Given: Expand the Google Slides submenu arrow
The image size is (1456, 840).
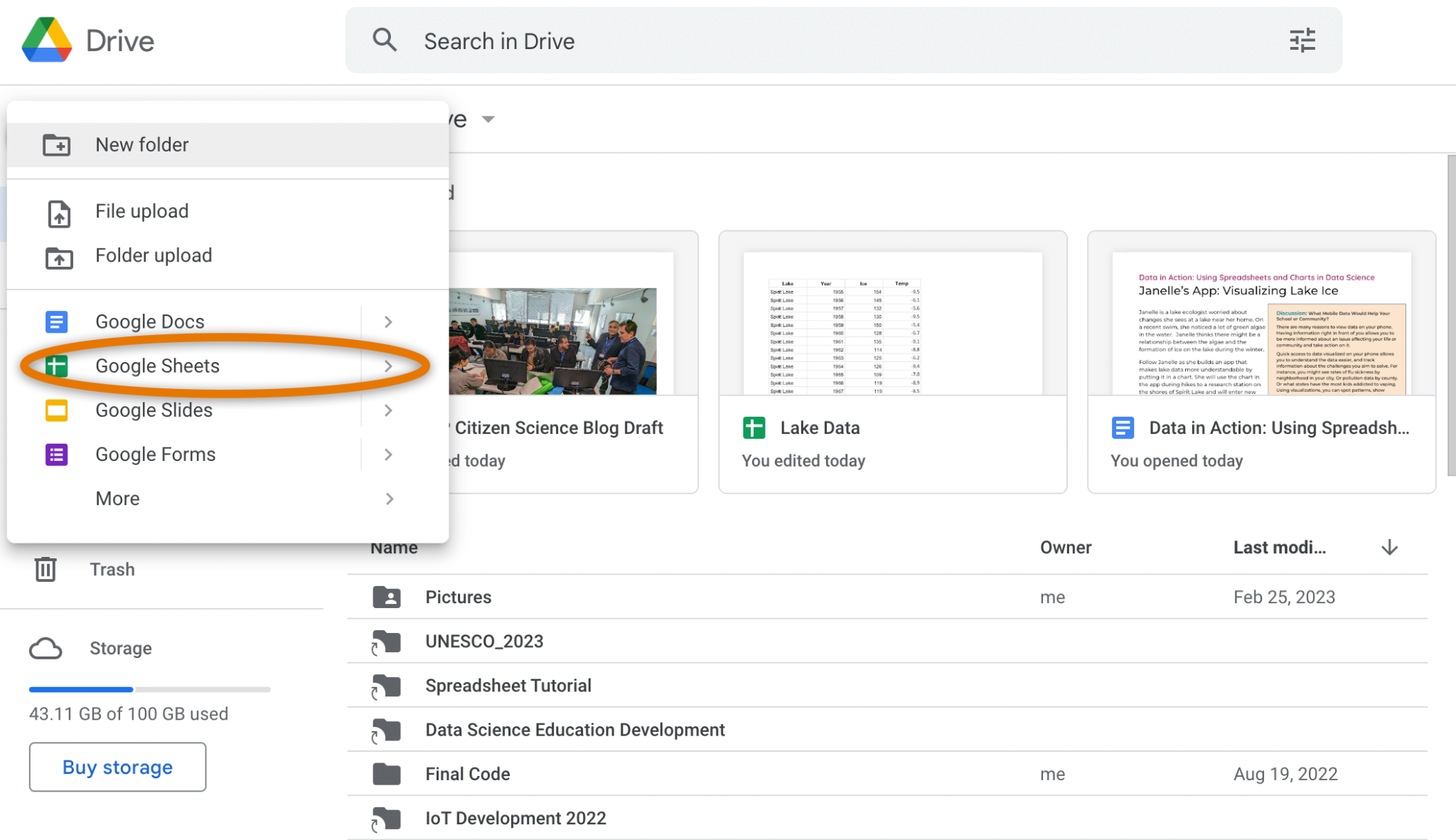Looking at the screenshot, I should point(388,410).
